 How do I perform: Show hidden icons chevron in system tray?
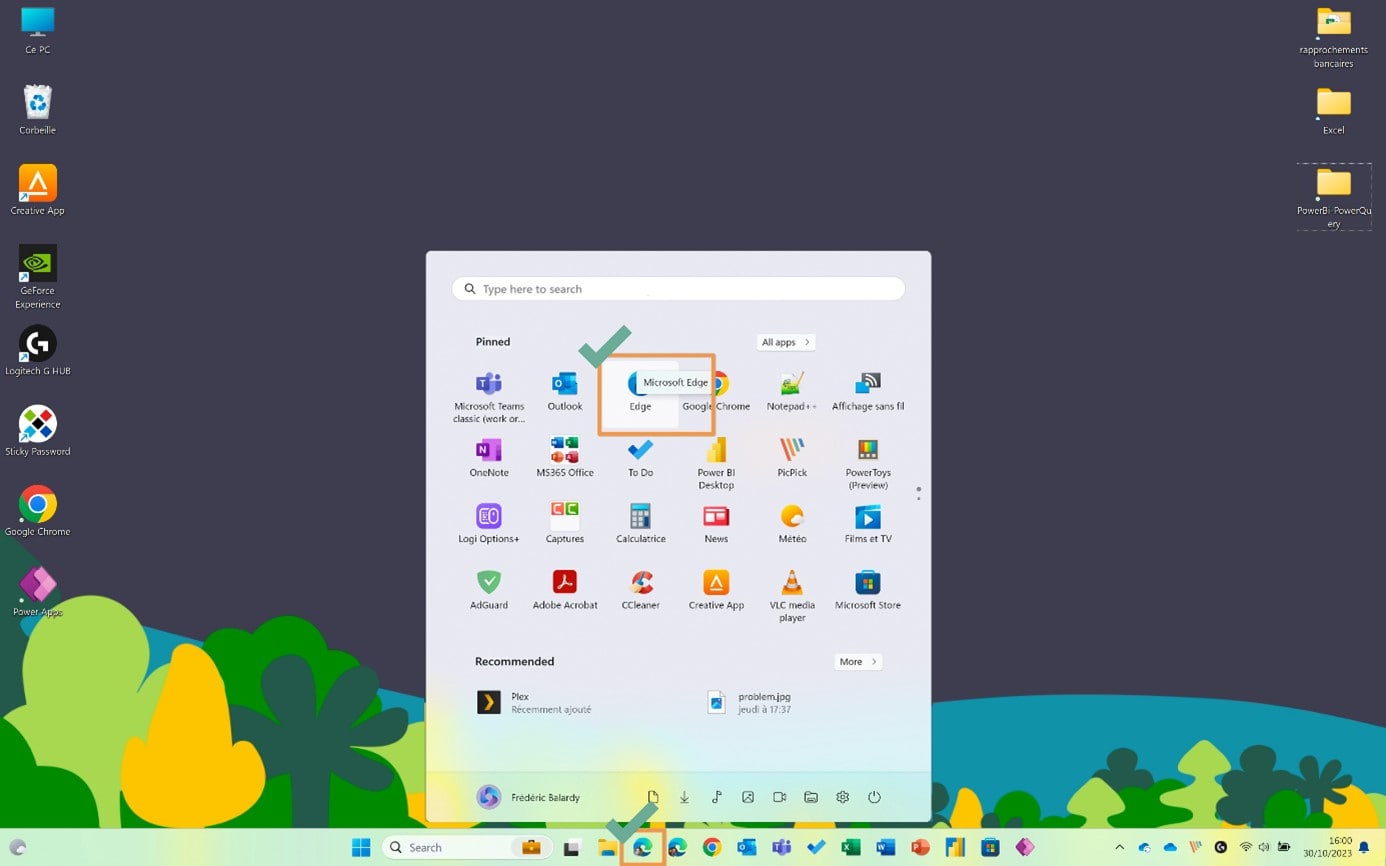coord(1119,847)
